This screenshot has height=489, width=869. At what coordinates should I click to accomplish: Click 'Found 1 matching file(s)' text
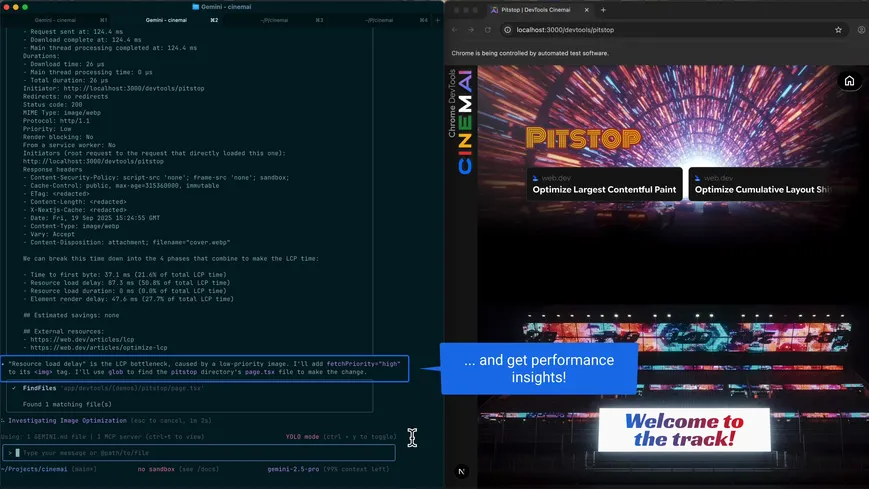coord(67,404)
